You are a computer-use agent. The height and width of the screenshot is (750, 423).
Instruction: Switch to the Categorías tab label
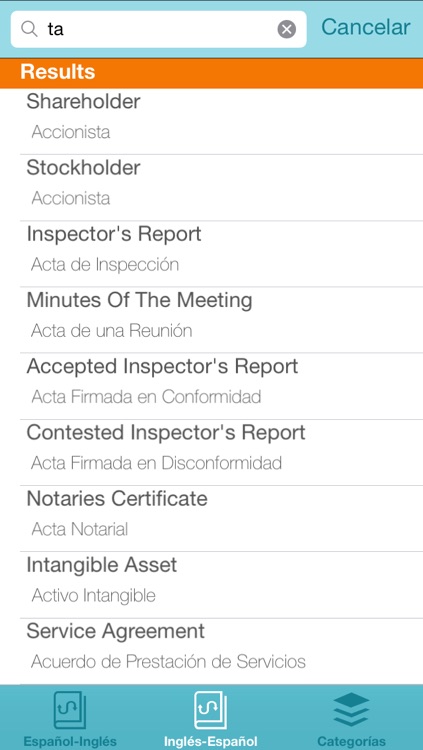[351, 741]
